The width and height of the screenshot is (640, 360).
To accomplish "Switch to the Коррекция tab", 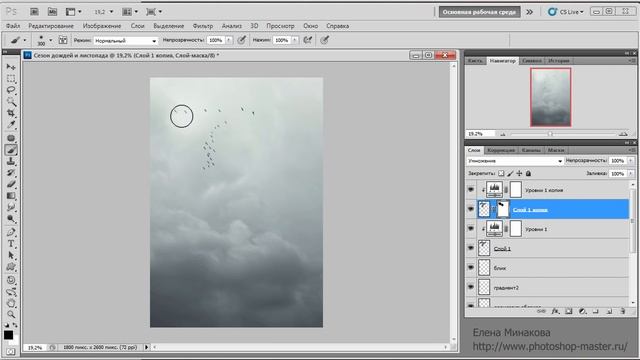I will pos(501,150).
